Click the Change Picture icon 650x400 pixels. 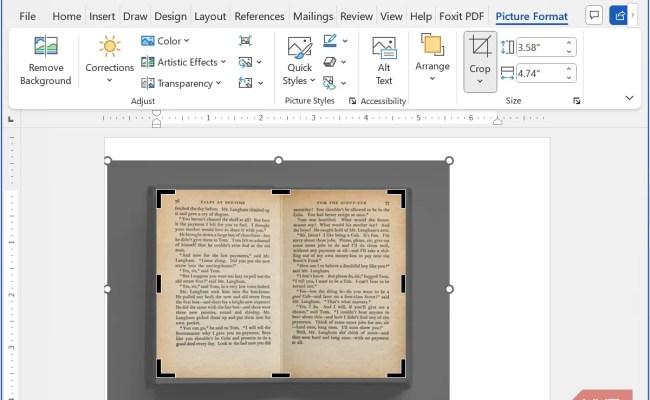point(245,62)
